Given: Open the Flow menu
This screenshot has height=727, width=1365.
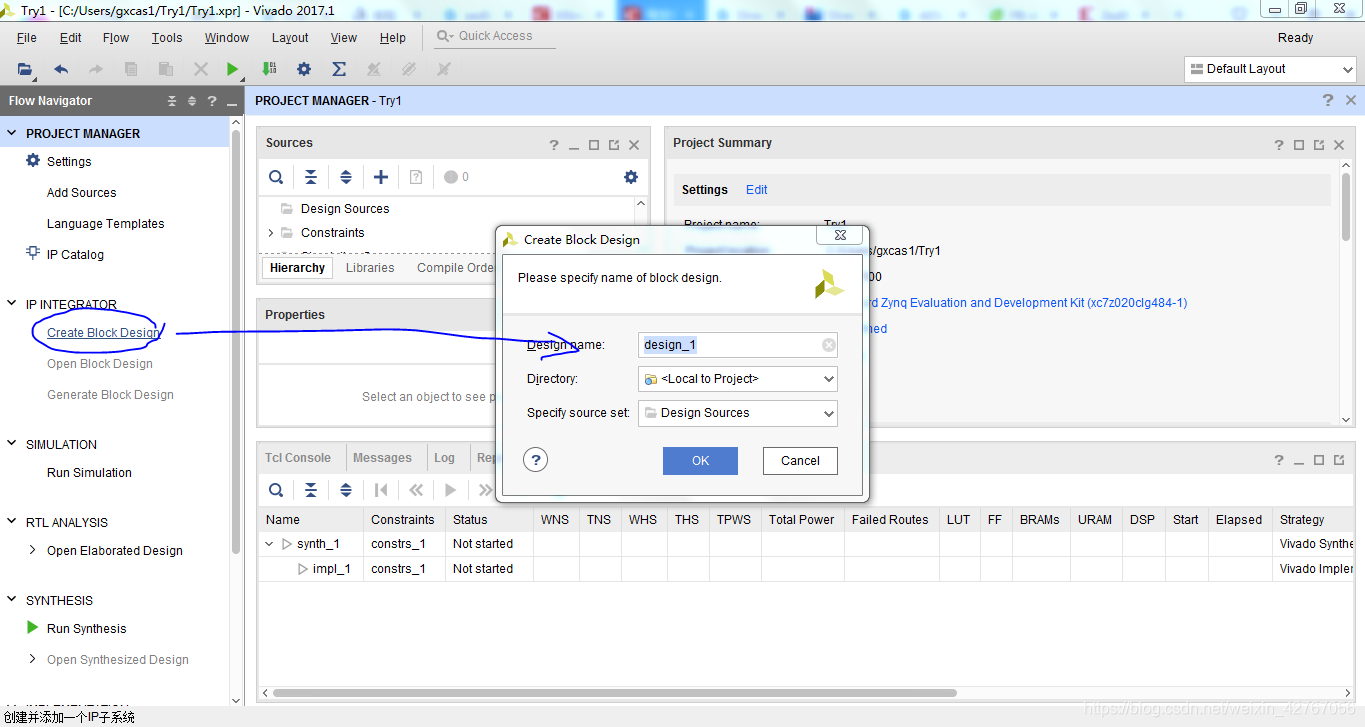Looking at the screenshot, I should [x=116, y=38].
